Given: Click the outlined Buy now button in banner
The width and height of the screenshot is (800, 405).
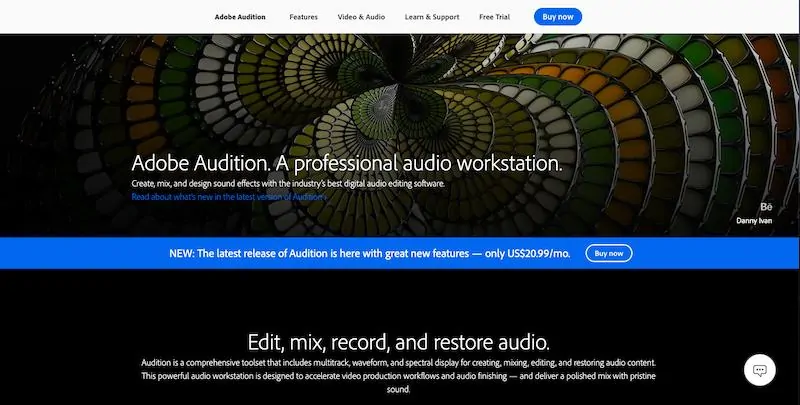Looking at the screenshot, I should coord(608,253).
